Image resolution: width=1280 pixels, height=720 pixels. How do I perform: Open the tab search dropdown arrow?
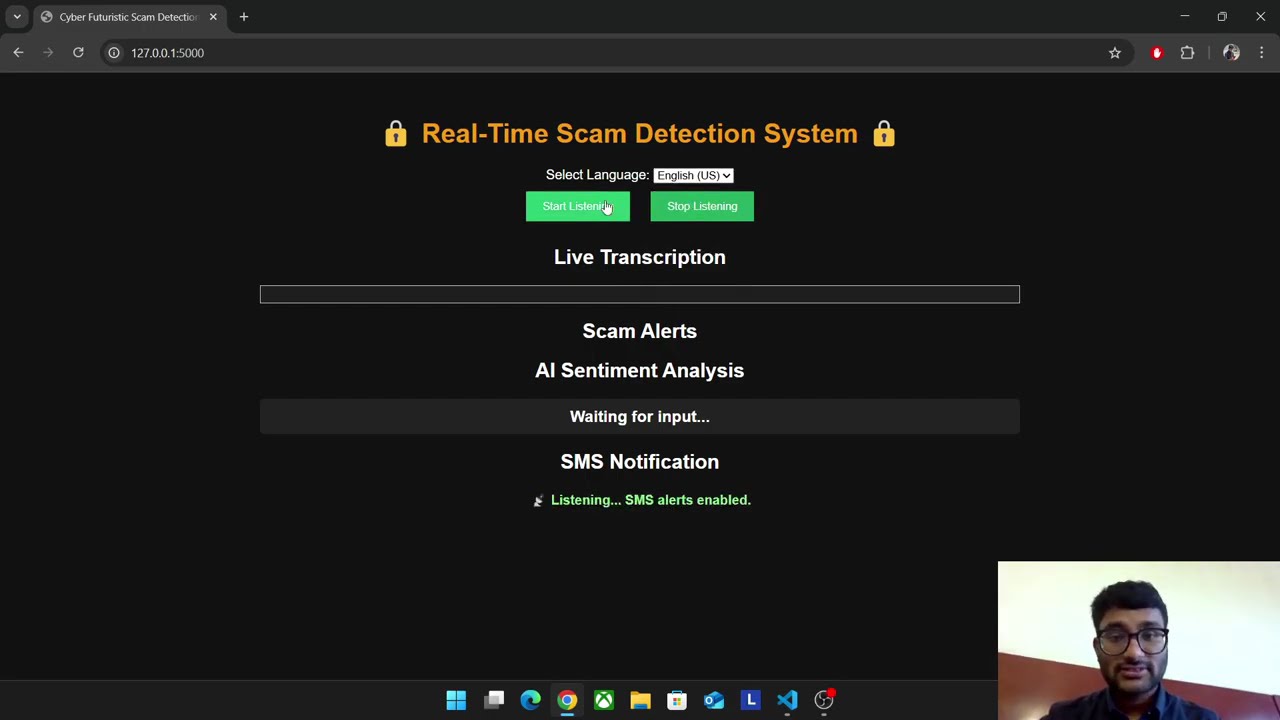coord(17,17)
